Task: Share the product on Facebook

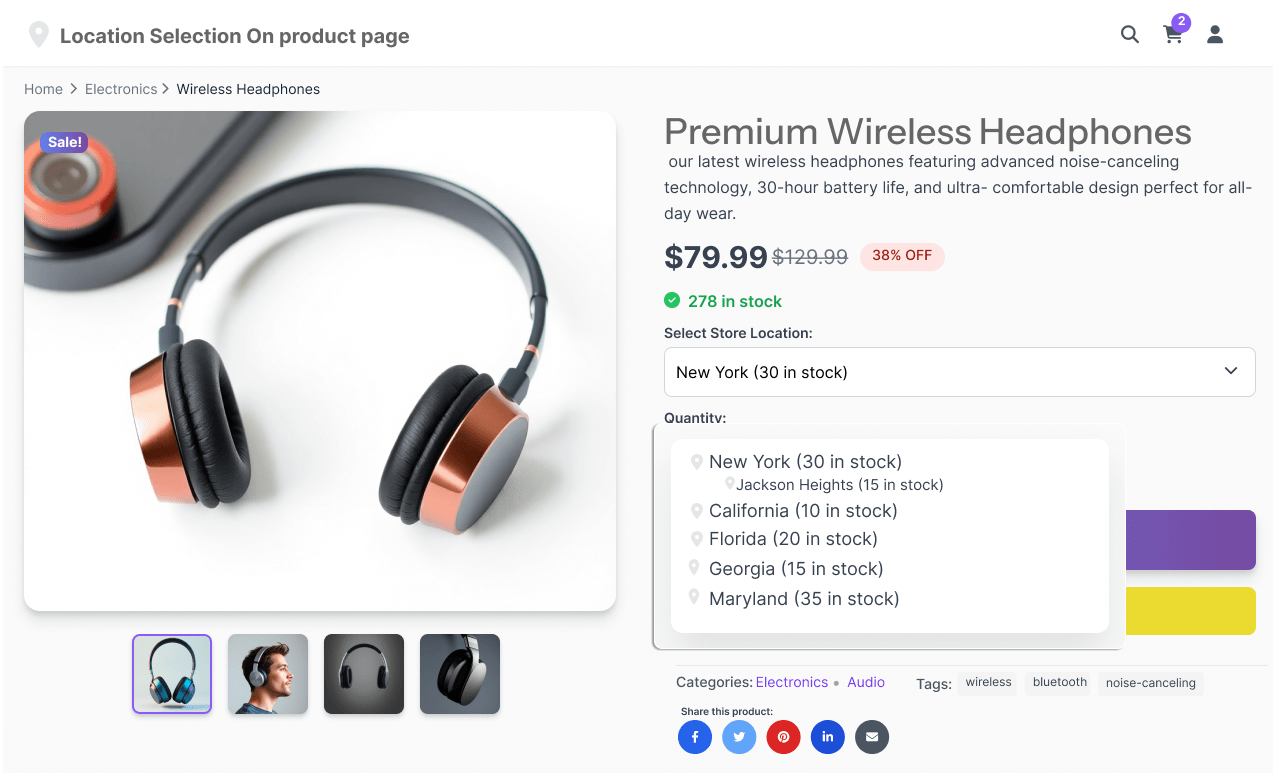Action: 694,737
